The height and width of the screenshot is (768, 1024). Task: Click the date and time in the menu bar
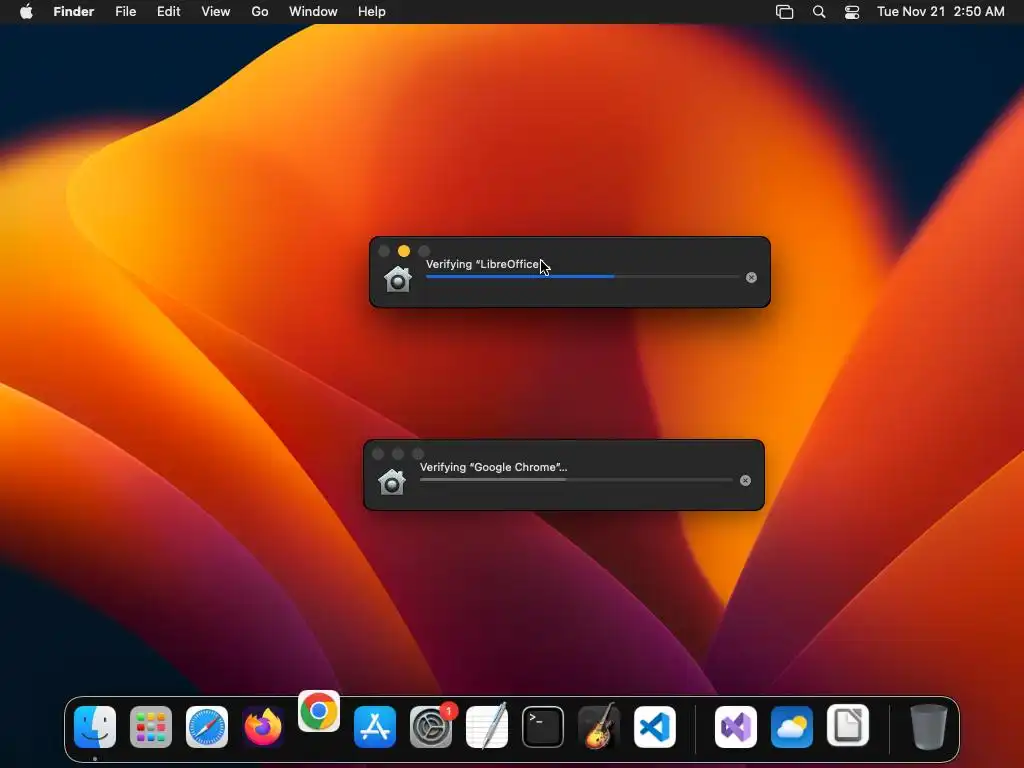click(x=940, y=12)
